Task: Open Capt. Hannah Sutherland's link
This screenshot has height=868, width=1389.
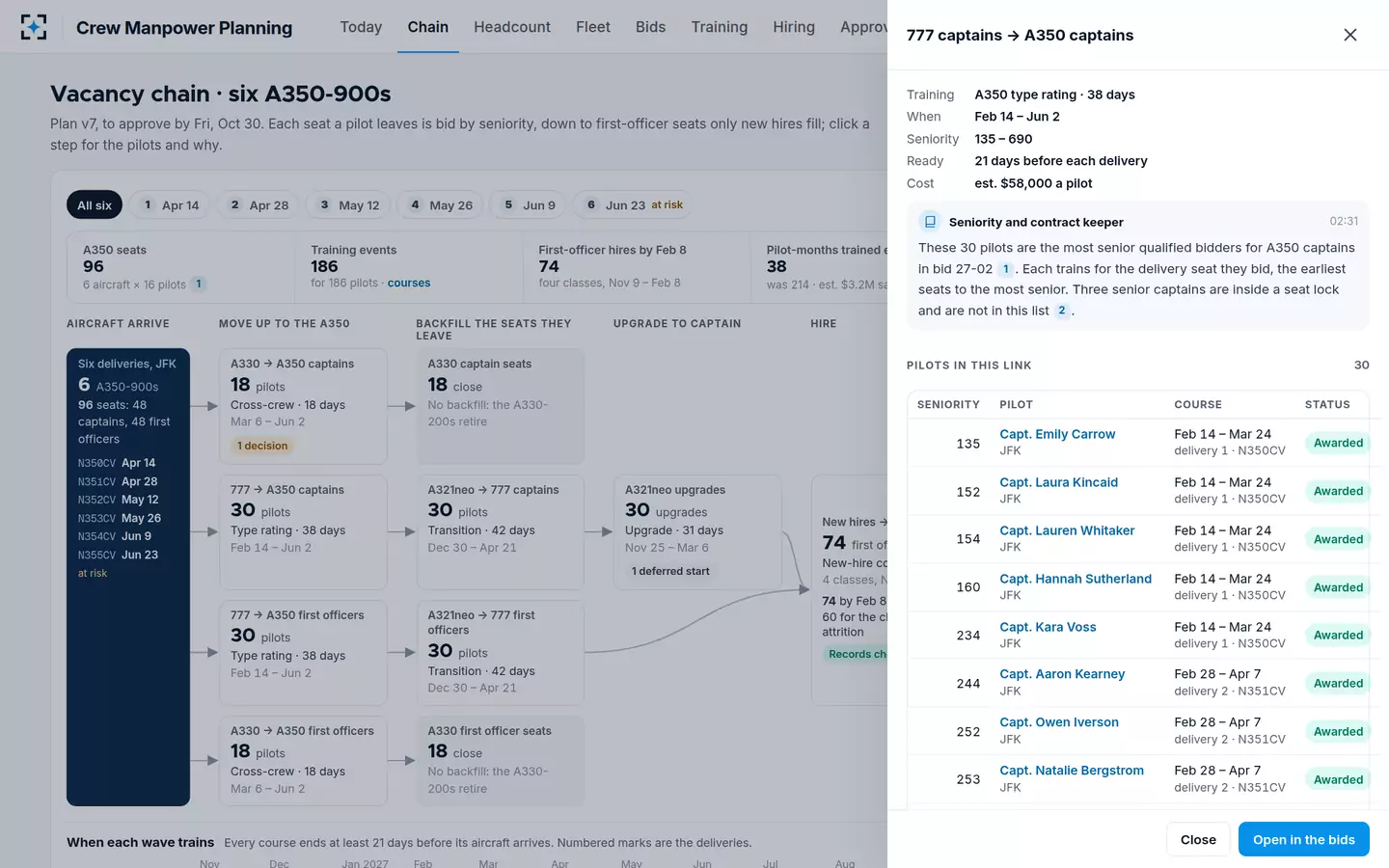Action: pos(1076,579)
